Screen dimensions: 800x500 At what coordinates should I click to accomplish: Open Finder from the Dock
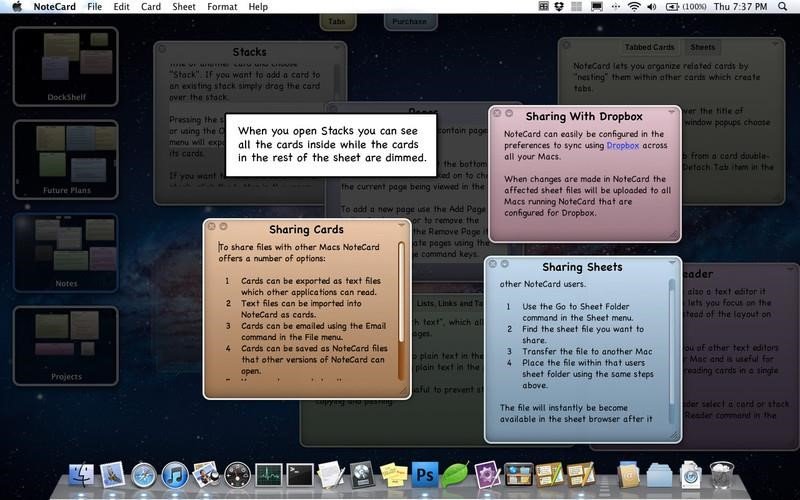click(x=81, y=474)
